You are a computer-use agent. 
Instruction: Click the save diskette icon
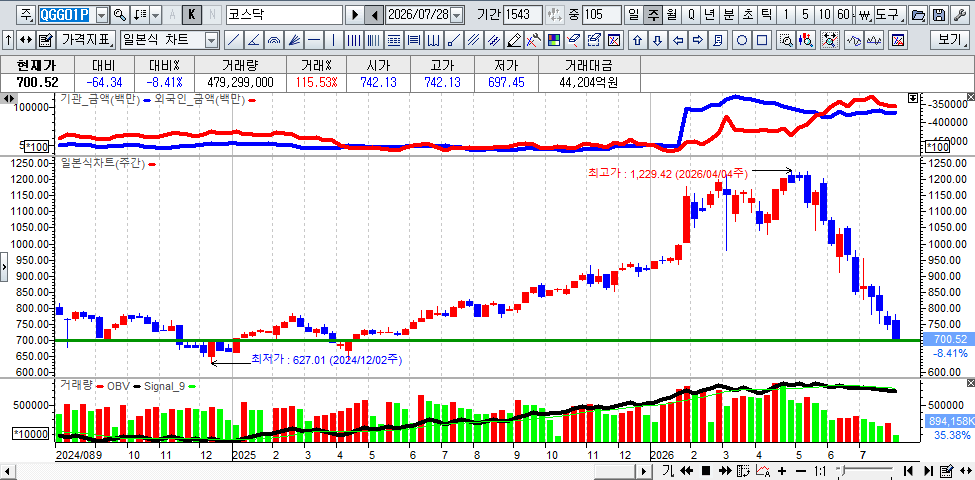[x=940, y=14]
